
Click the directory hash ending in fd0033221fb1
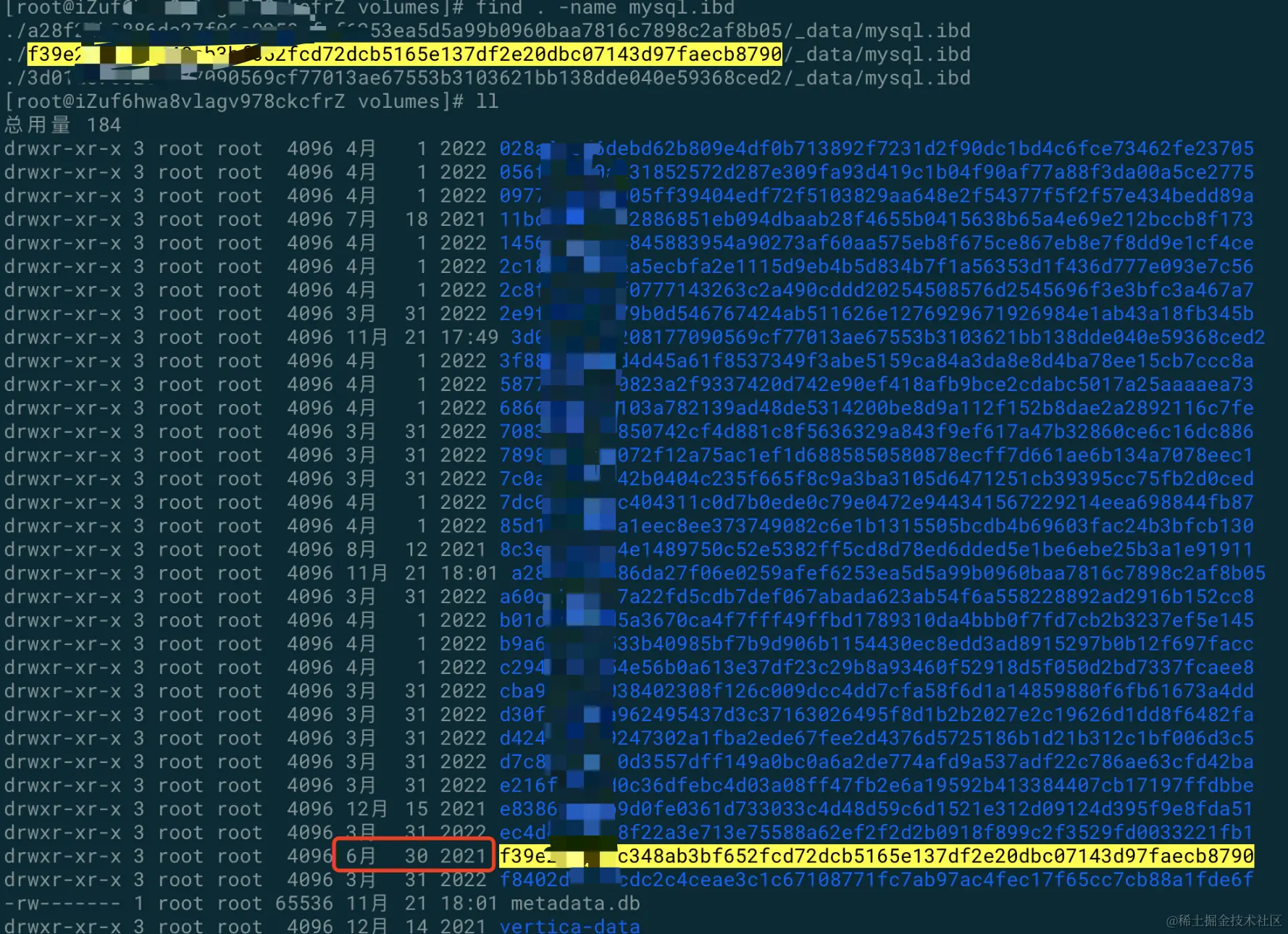(x=877, y=833)
